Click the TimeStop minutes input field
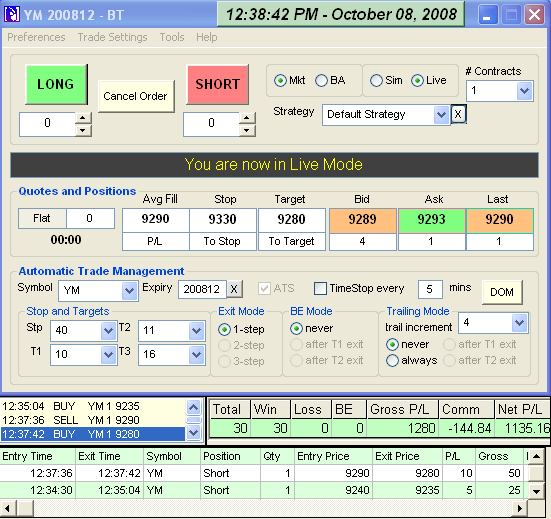 pyautogui.click(x=430, y=289)
